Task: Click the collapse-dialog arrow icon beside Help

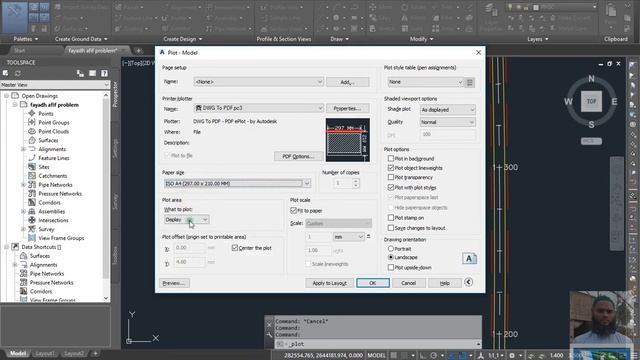Action: coord(469,282)
